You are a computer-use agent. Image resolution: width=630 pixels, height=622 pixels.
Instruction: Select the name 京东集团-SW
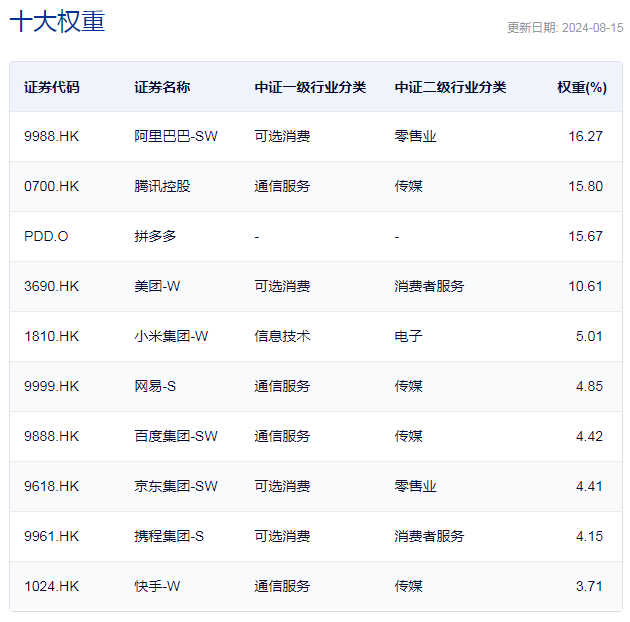pyautogui.click(x=176, y=487)
